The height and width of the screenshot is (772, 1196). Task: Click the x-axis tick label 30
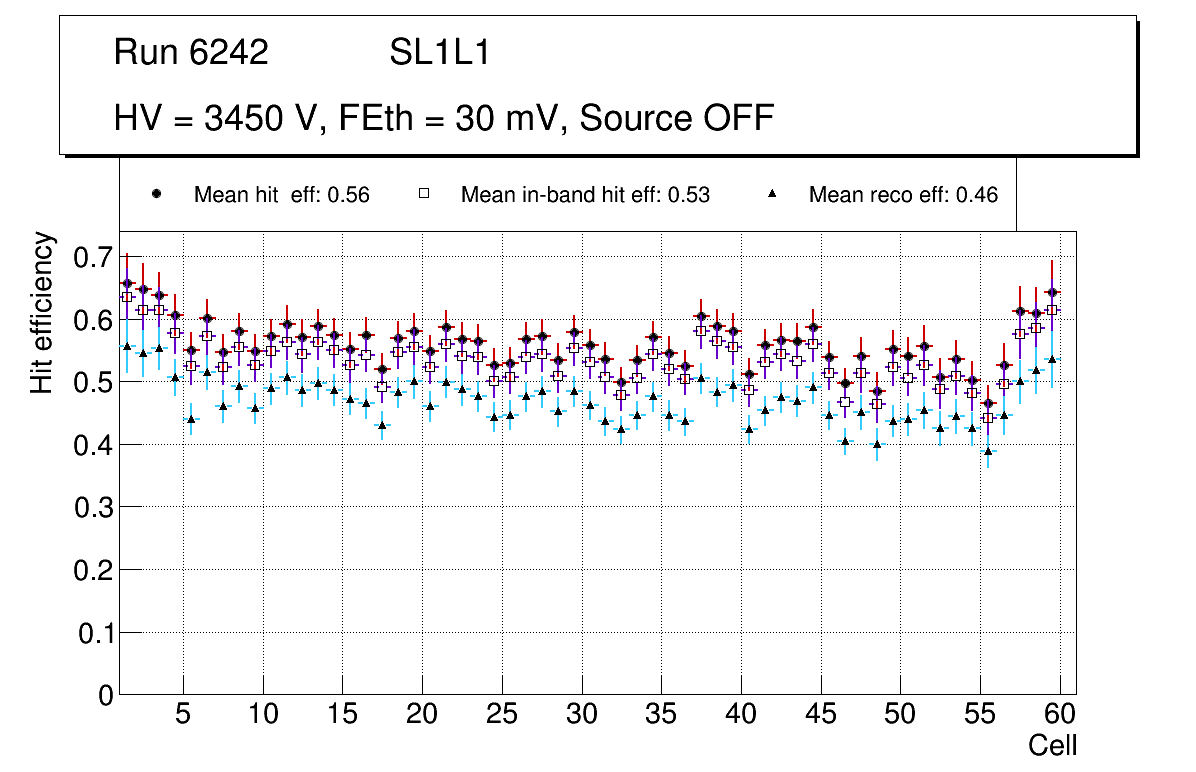(x=581, y=715)
